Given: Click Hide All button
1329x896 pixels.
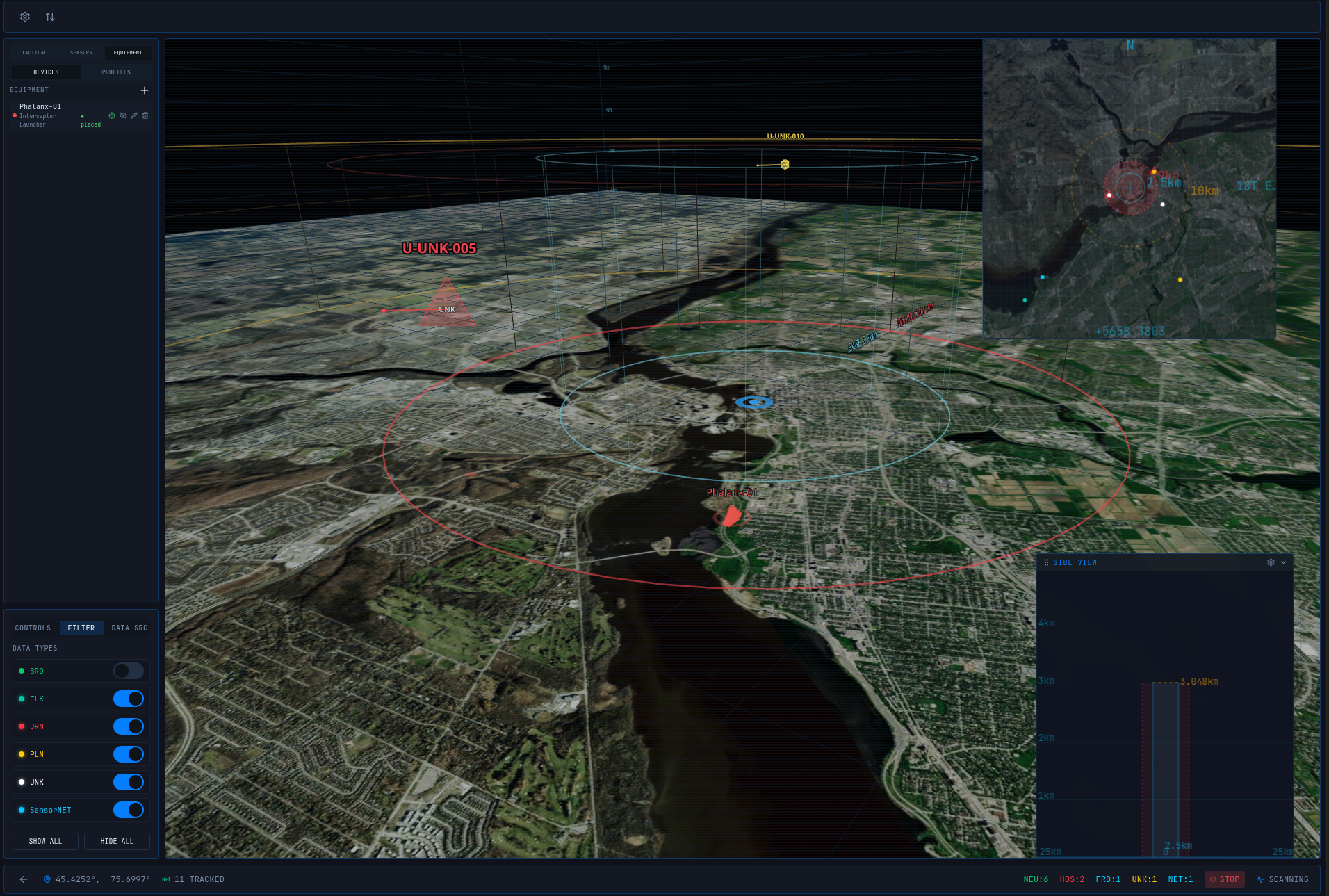Looking at the screenshot, I should (117, 841).
